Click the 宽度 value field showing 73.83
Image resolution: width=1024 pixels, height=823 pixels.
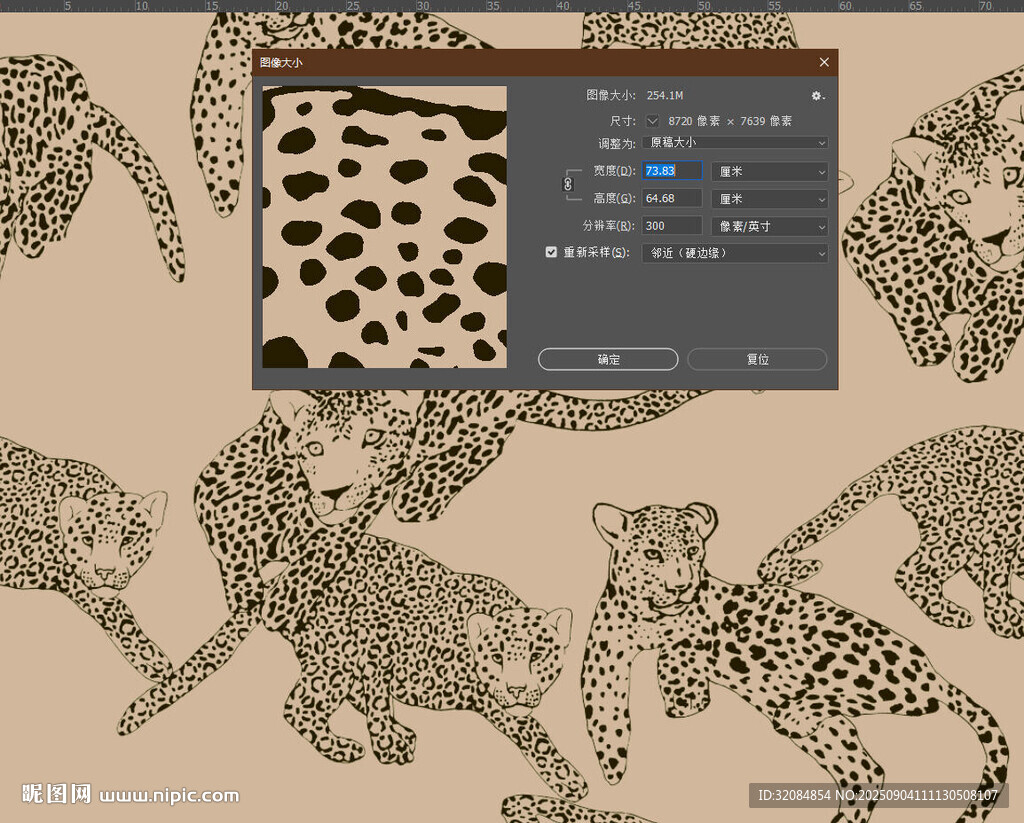[x=671, y=171]
